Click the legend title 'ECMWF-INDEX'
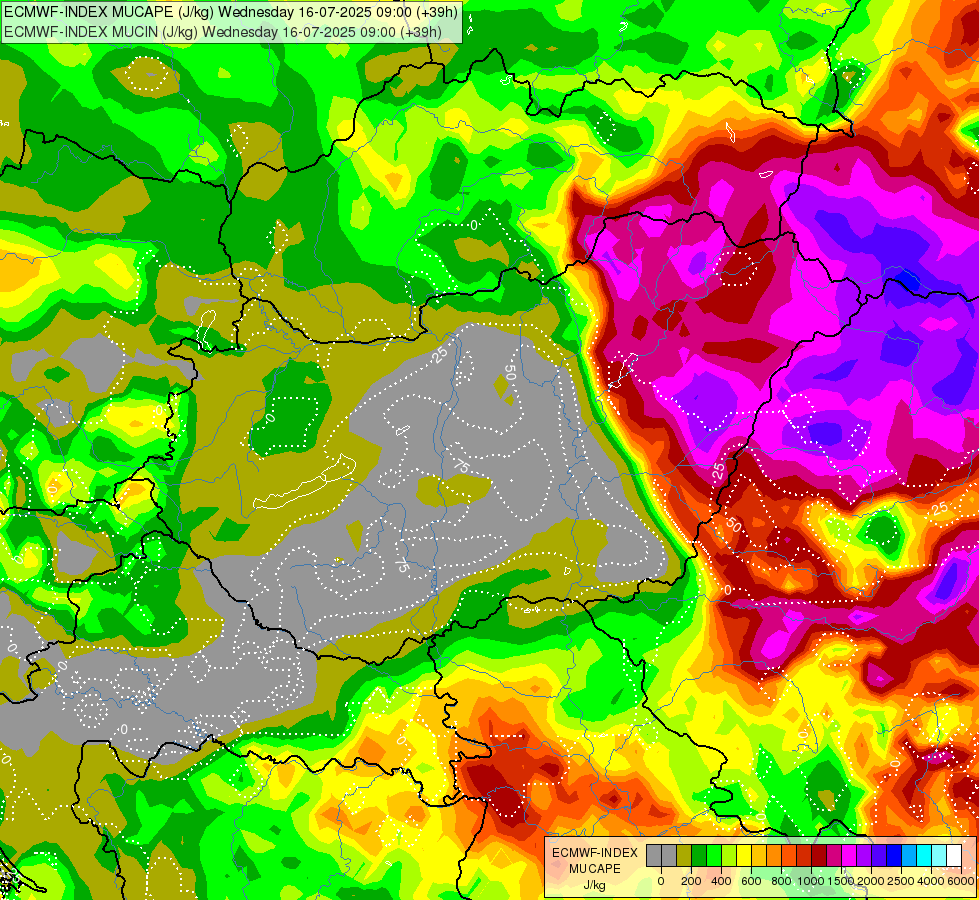Image resolution: width=979 pixels, height=900 pixels. pos(595,853)
